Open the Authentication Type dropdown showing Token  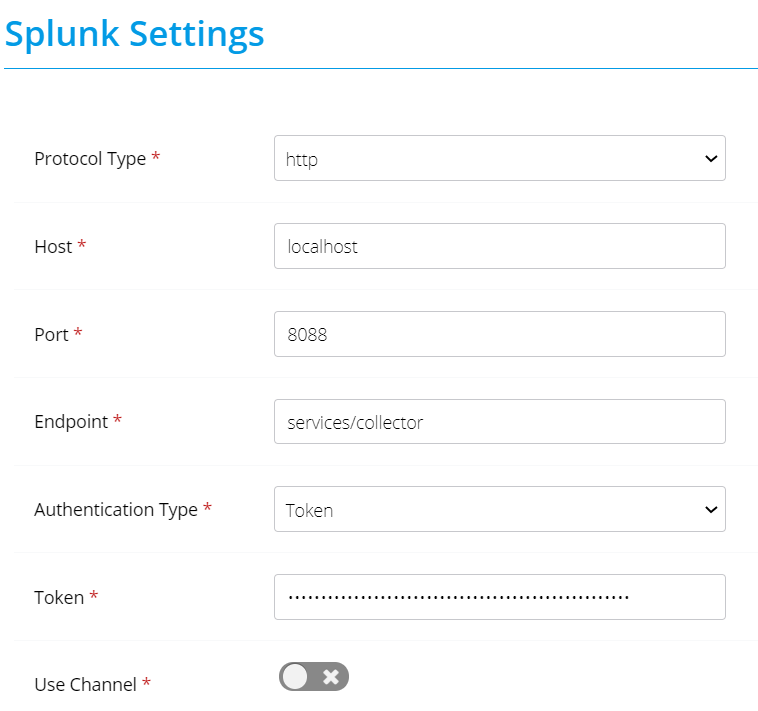pos(499,509)
